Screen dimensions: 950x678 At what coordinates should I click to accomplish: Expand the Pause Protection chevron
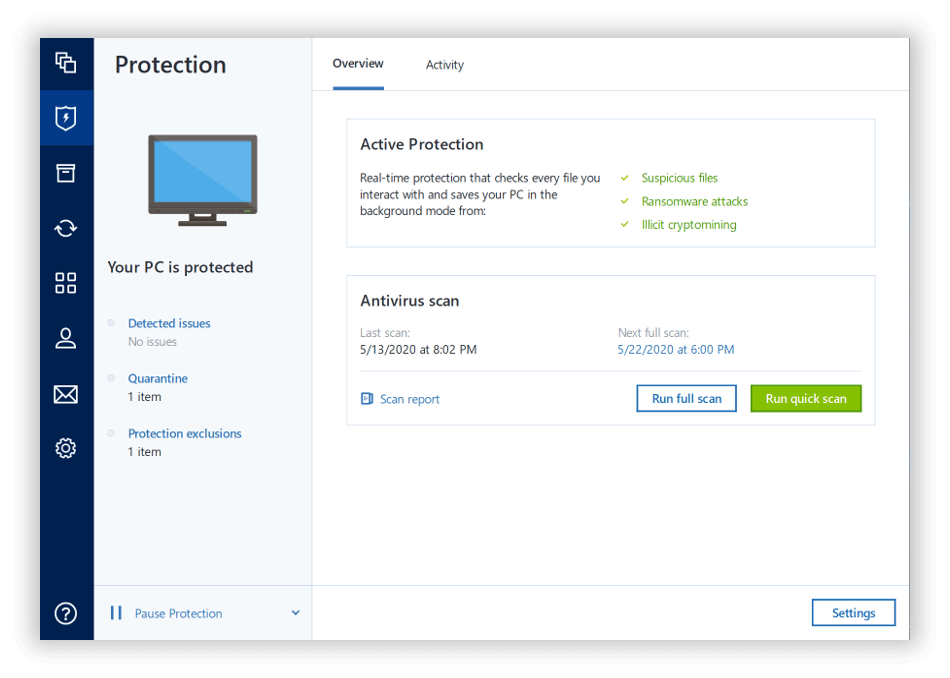point(295,613)
